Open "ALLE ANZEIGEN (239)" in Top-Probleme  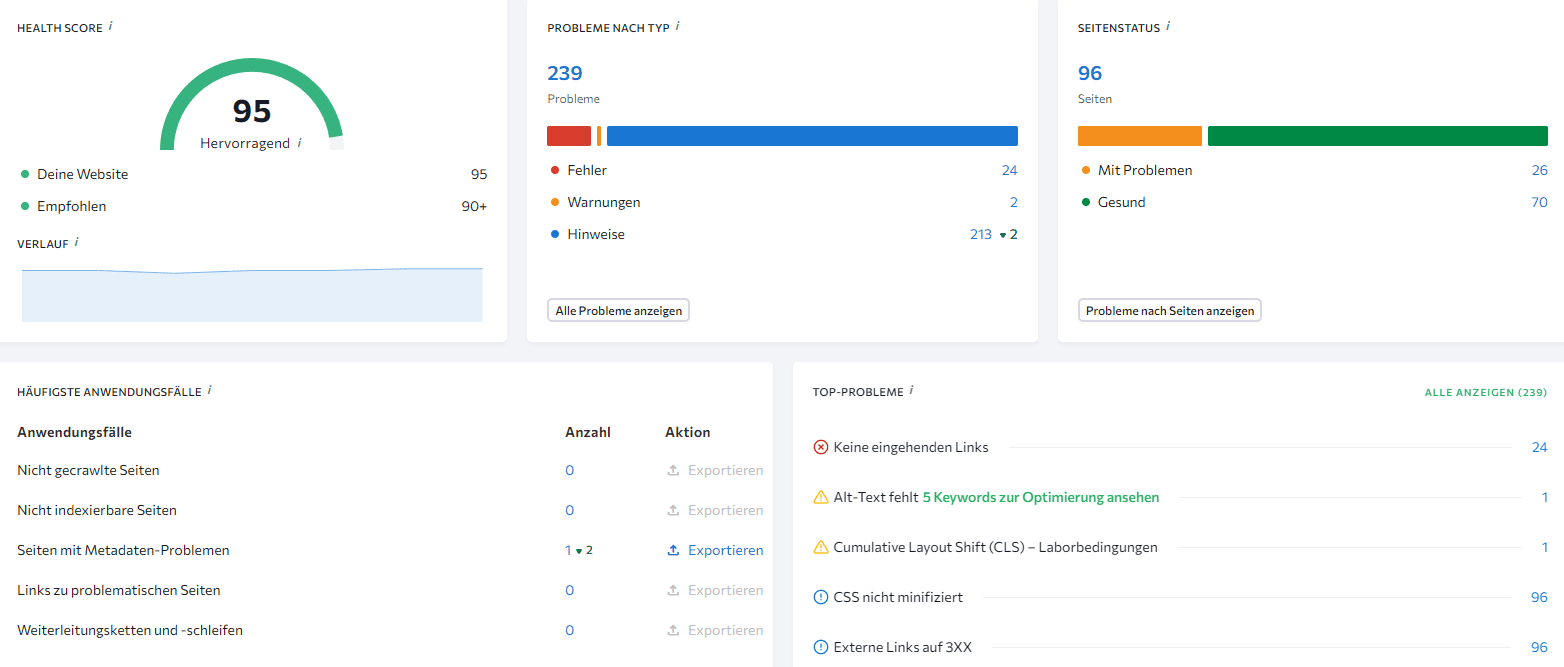click(x=1486, y=392)
